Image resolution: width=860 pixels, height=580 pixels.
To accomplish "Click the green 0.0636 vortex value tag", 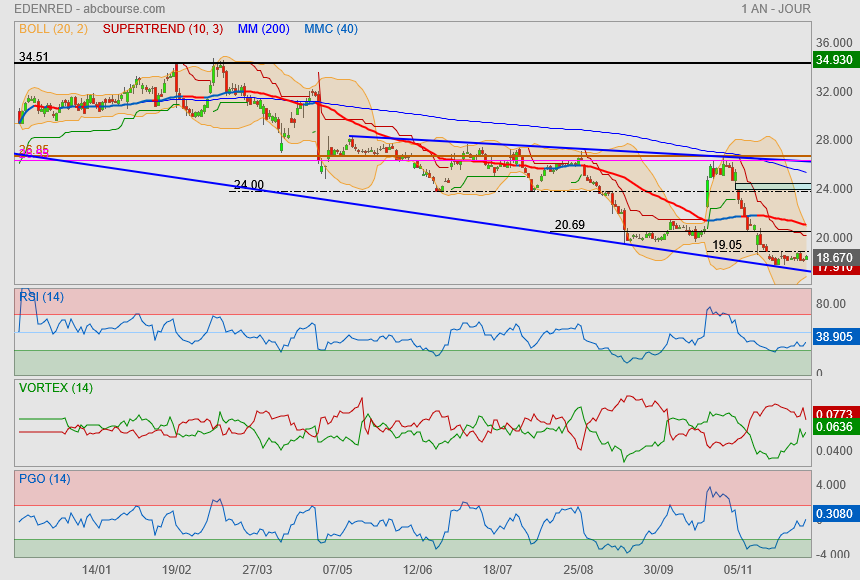I will [833, 427].
